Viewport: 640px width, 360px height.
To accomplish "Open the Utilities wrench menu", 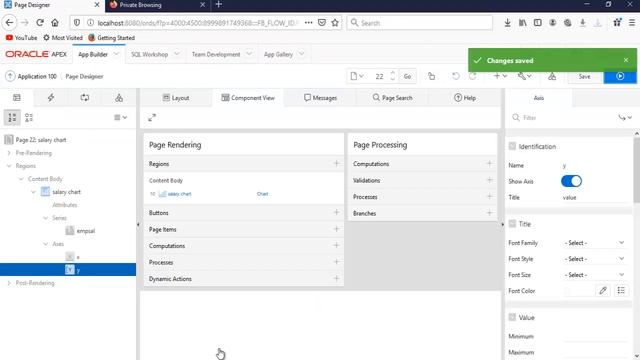I will tap(524, 76).
